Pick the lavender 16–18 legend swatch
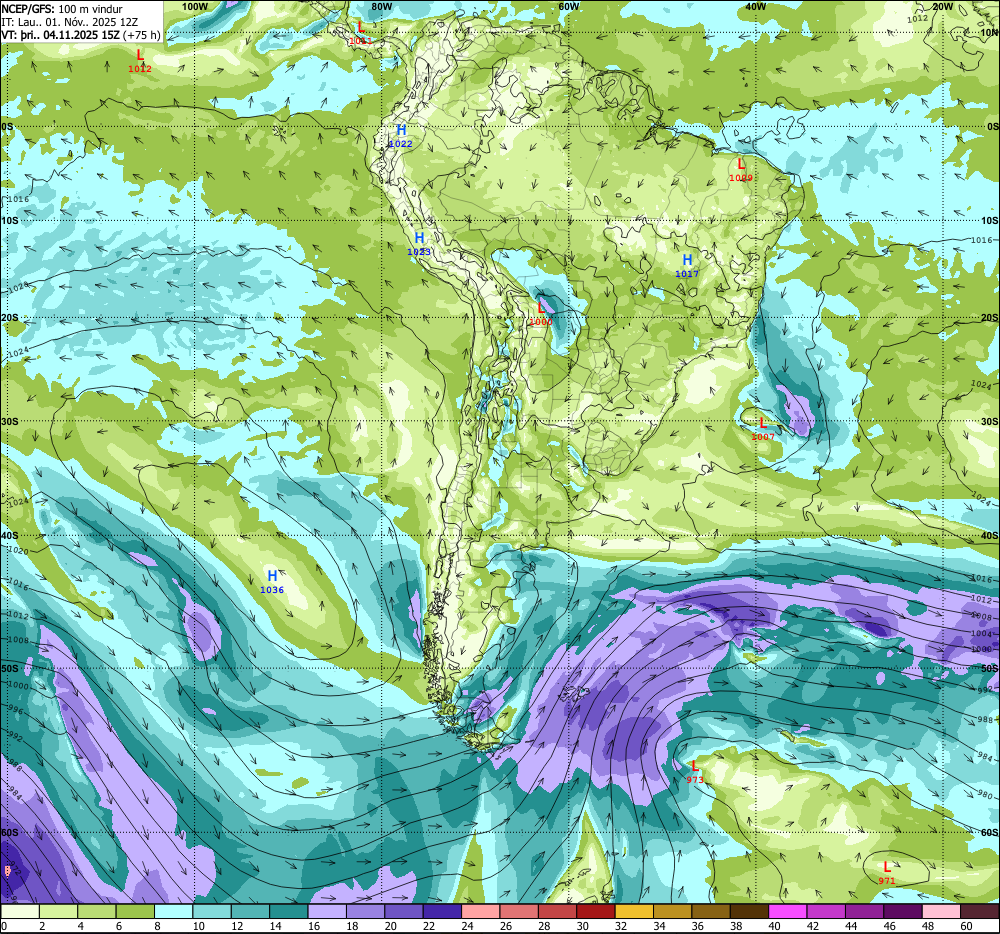The height and width of the screenshot is (934, 1000). [x=327, y=911]
